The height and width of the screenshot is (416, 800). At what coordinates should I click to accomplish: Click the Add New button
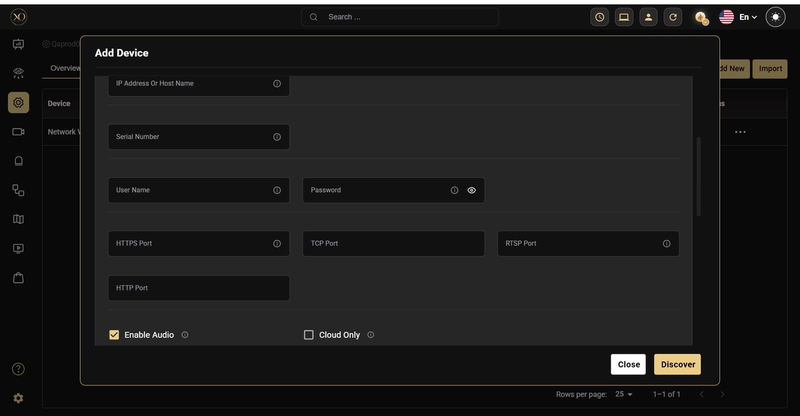[734, 68]
